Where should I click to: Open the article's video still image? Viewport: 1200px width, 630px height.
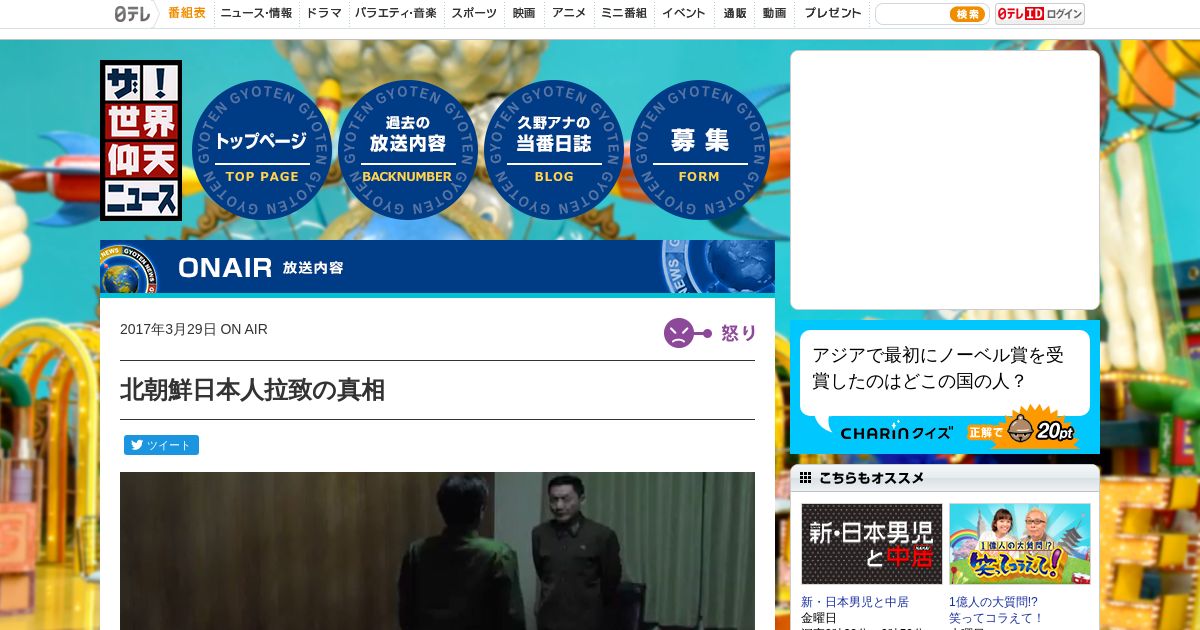(x=437, y=551)
